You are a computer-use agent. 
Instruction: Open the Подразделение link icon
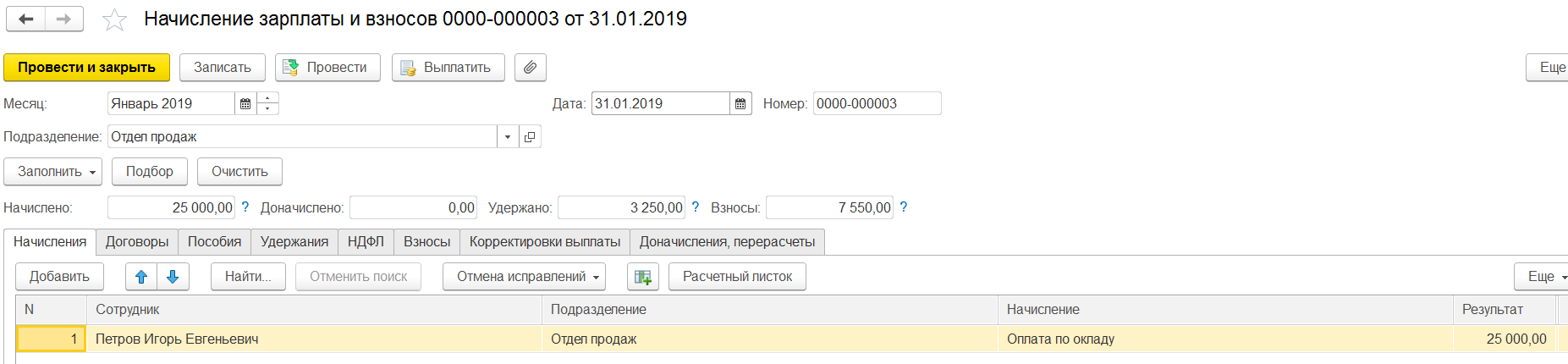point(530,137)
